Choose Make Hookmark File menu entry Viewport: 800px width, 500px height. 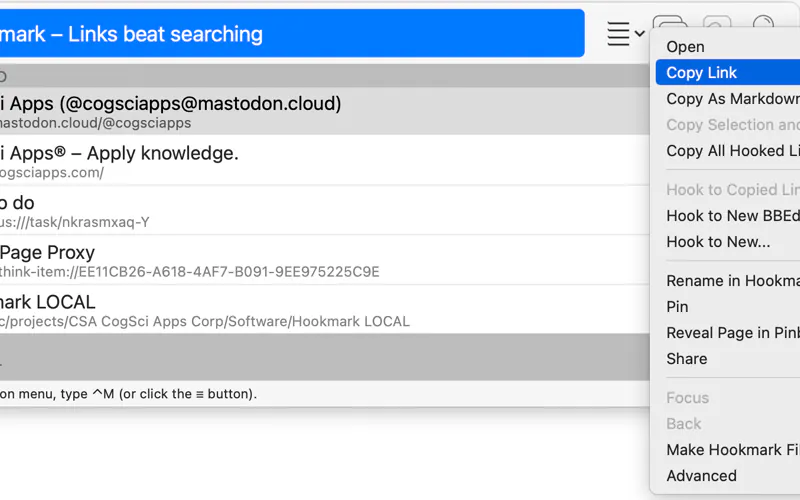(x=728, y=449)
